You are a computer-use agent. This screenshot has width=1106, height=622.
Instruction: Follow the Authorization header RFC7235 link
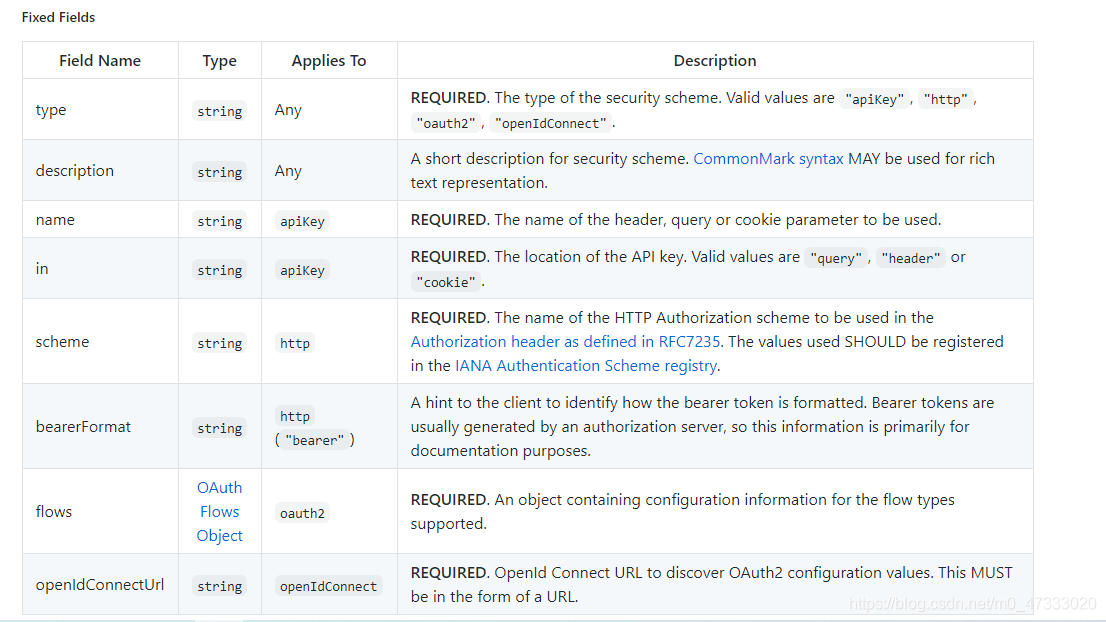click(567, 341)
